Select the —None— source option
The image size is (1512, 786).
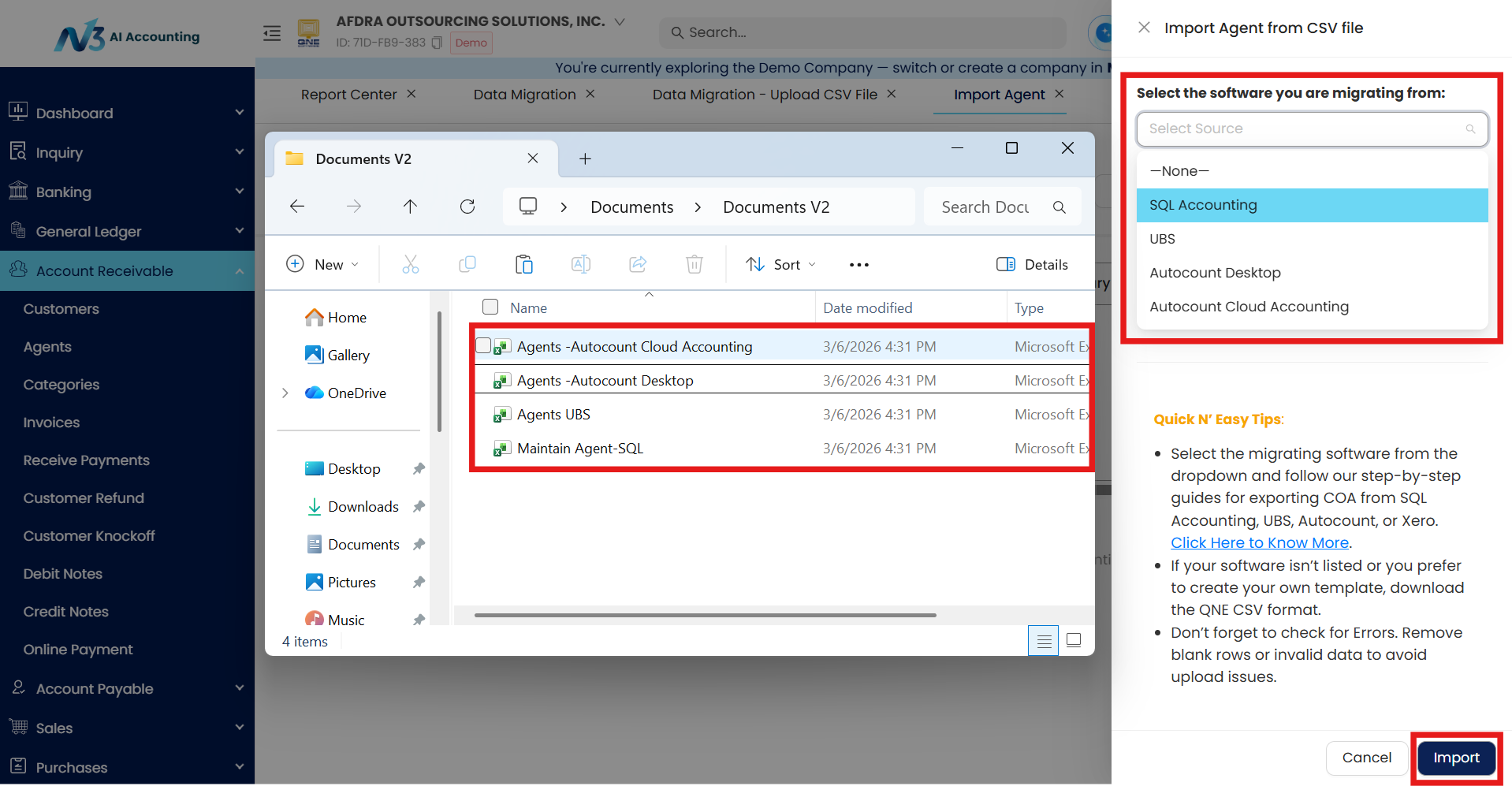pos(1312,171)
